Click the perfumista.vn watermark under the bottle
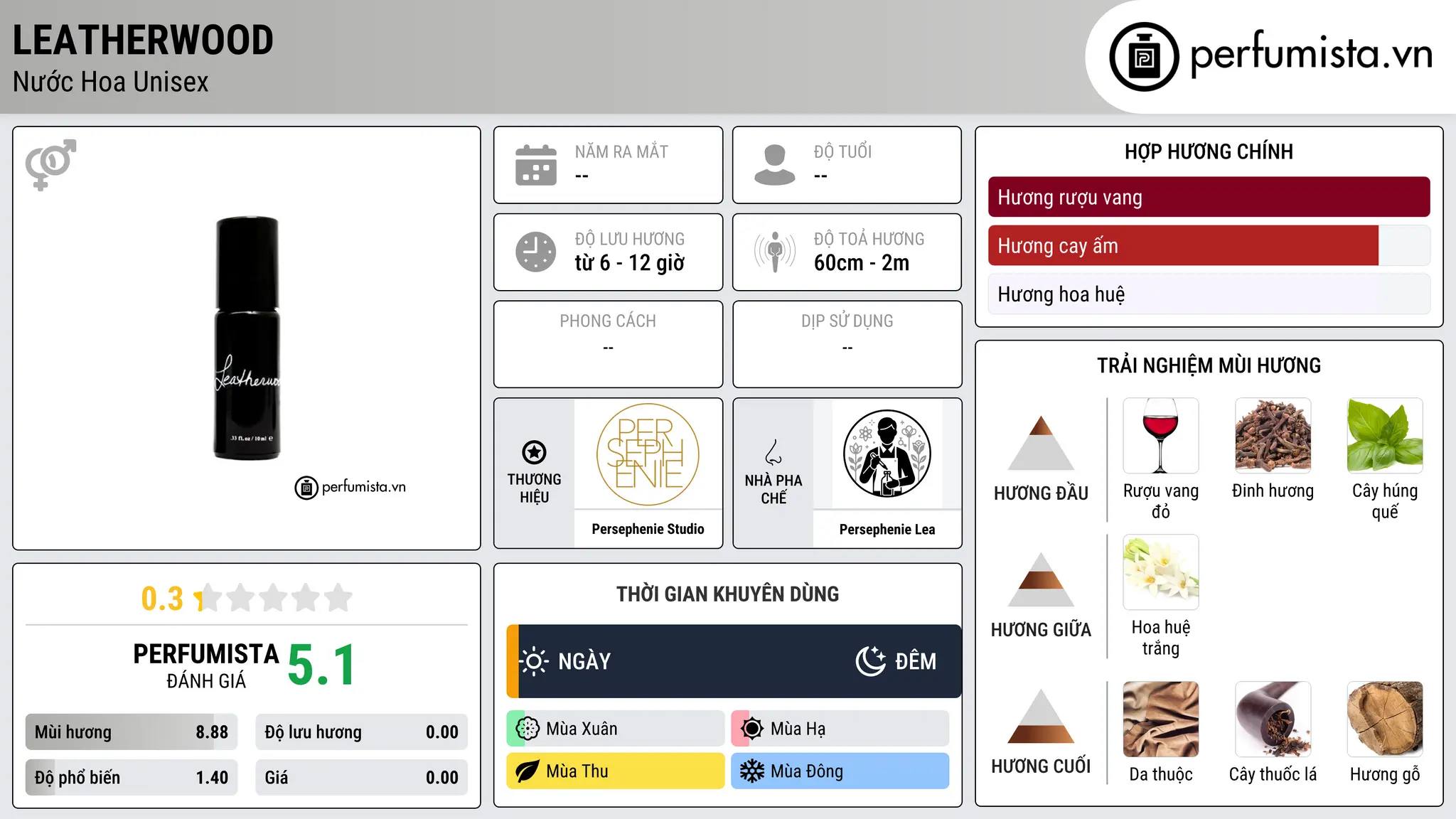1456x819 pixels. pos(350,488)
